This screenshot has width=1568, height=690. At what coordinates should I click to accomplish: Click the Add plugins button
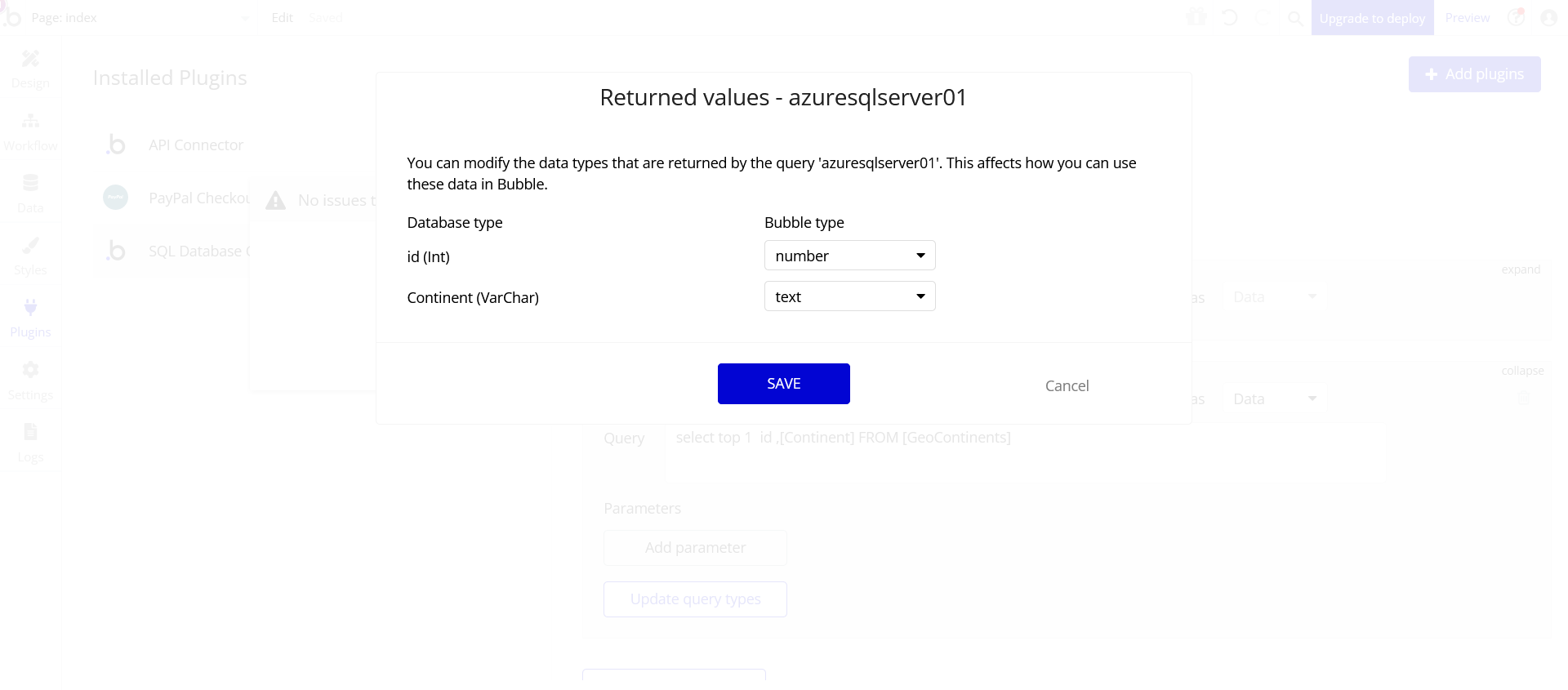coord(1474,74)
